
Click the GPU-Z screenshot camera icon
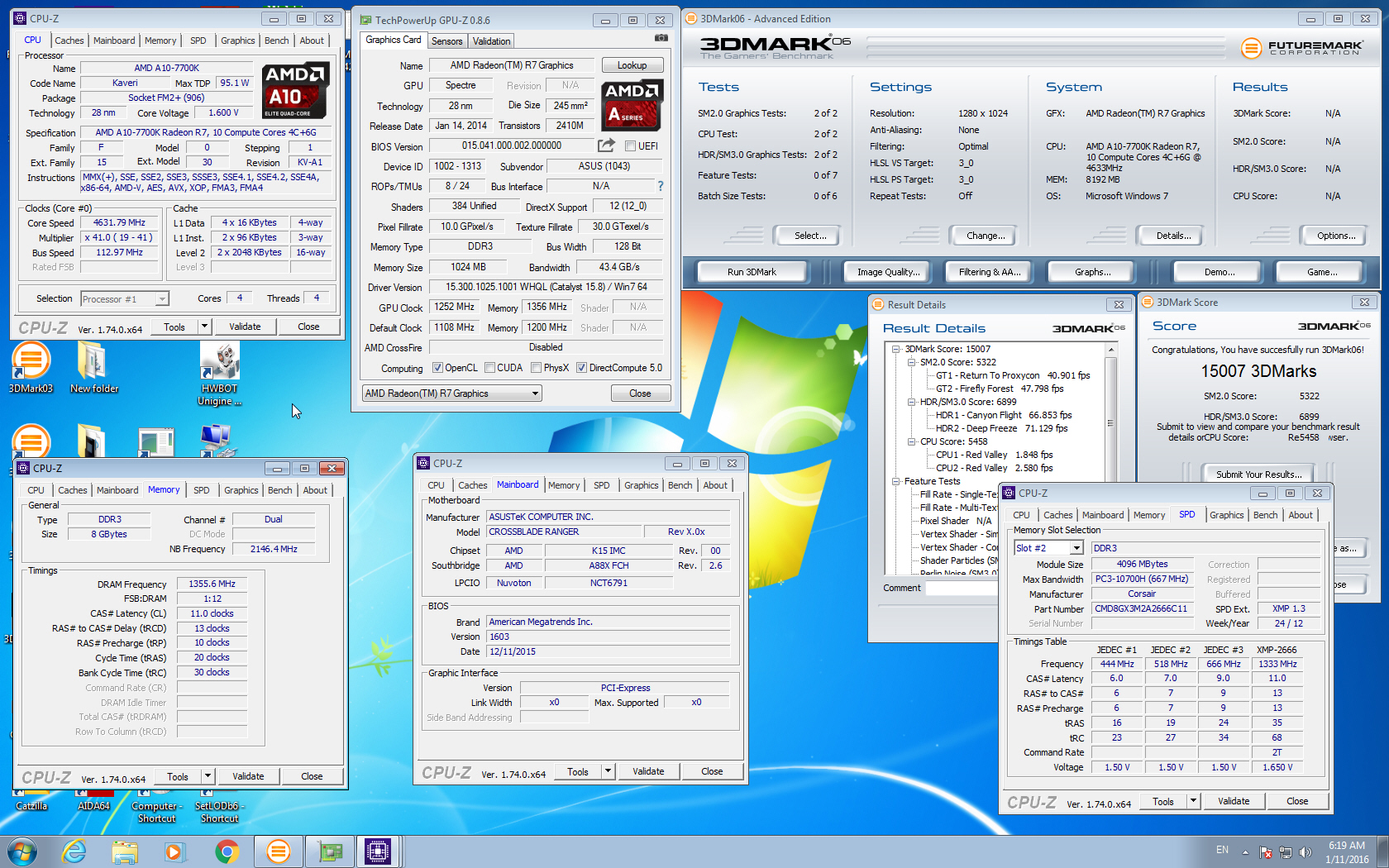coord(661,38)
